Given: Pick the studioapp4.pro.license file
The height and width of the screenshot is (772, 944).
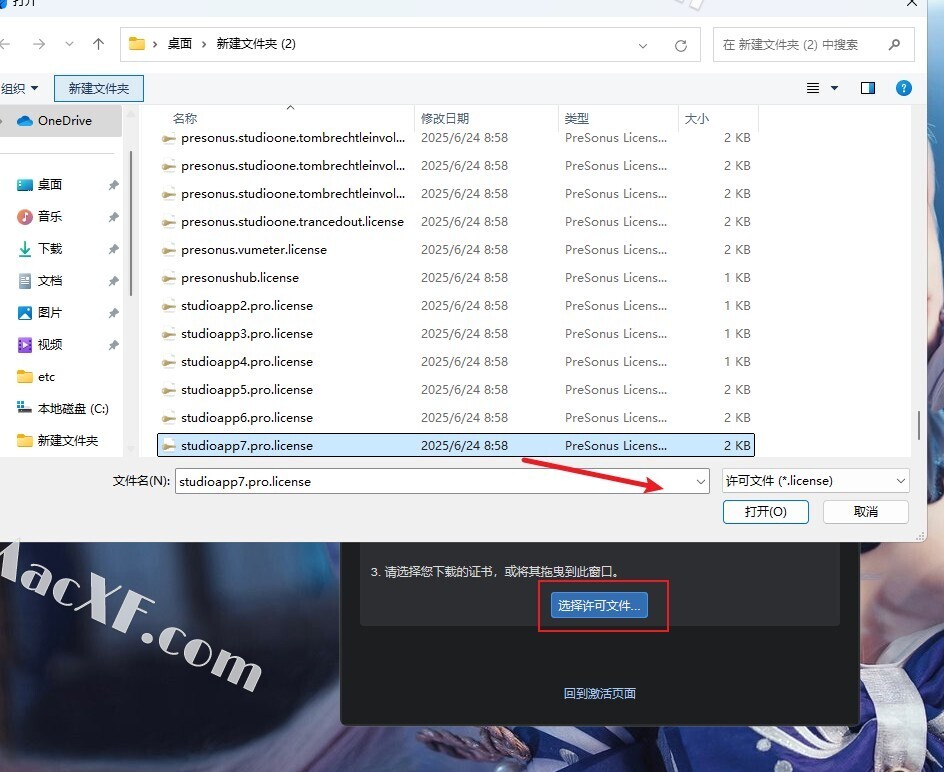Looking at the screenshot, I should click(456, 361).
